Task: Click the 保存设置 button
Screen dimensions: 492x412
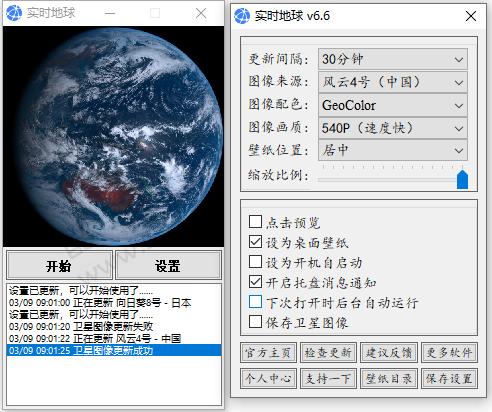Action: click(x=449, y=378)
